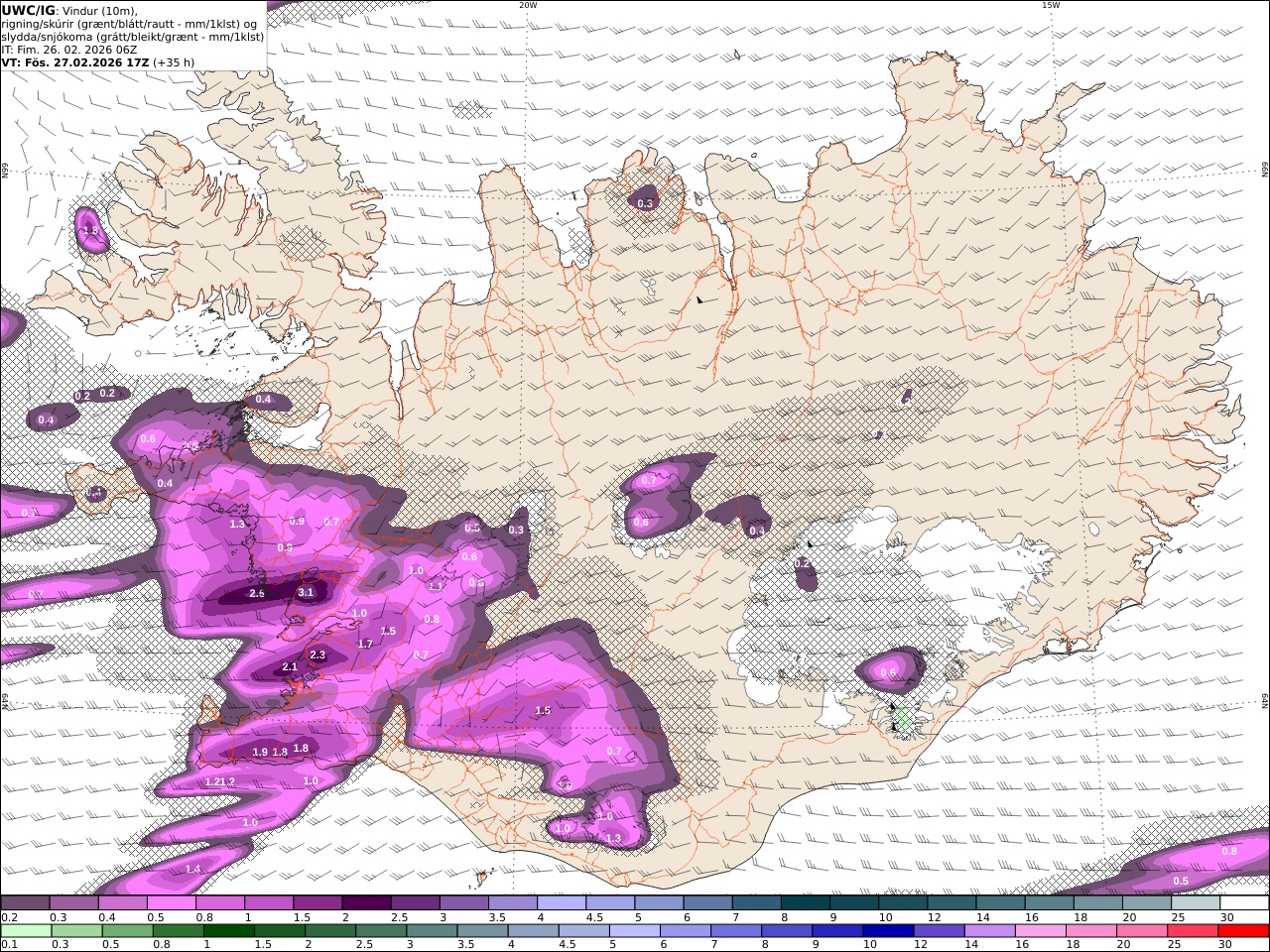Click the 2.5 label in the lower legend row
The image size is (1270, 952).
tap(363, 945)
